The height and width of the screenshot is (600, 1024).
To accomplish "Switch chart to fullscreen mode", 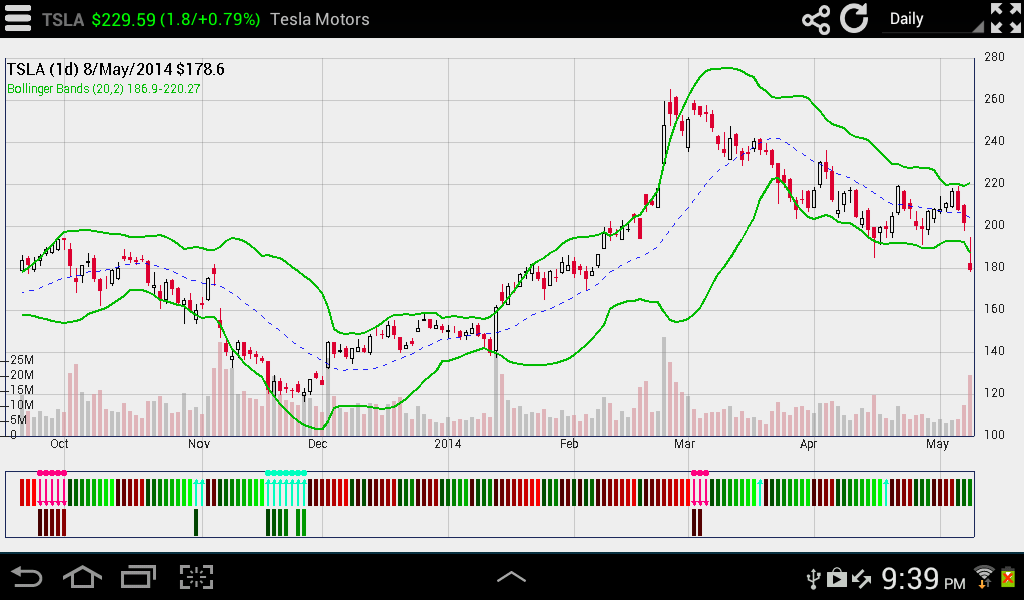I will tap(1004, 17).
